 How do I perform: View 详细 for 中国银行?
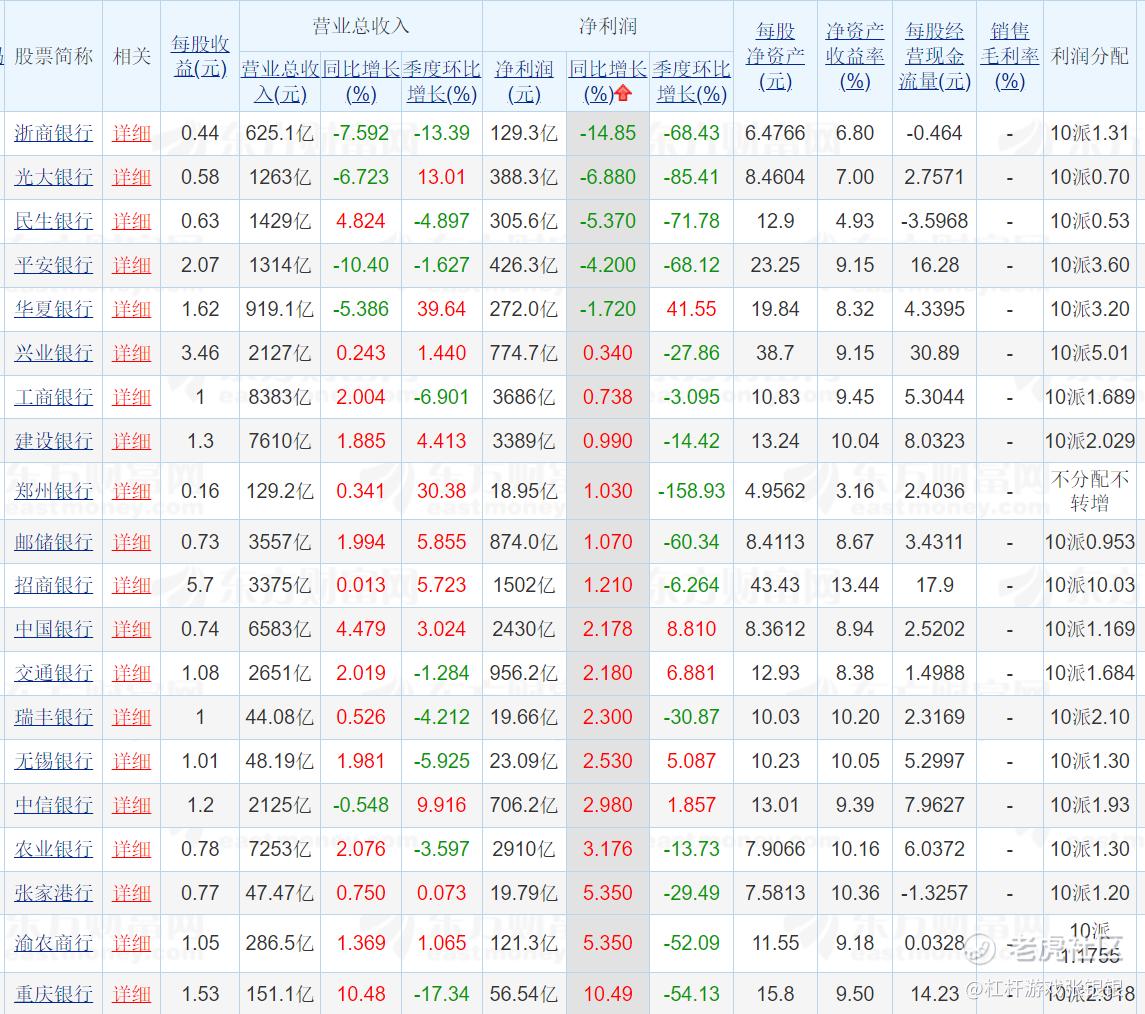pyautogui.click(x=131, y=629)
